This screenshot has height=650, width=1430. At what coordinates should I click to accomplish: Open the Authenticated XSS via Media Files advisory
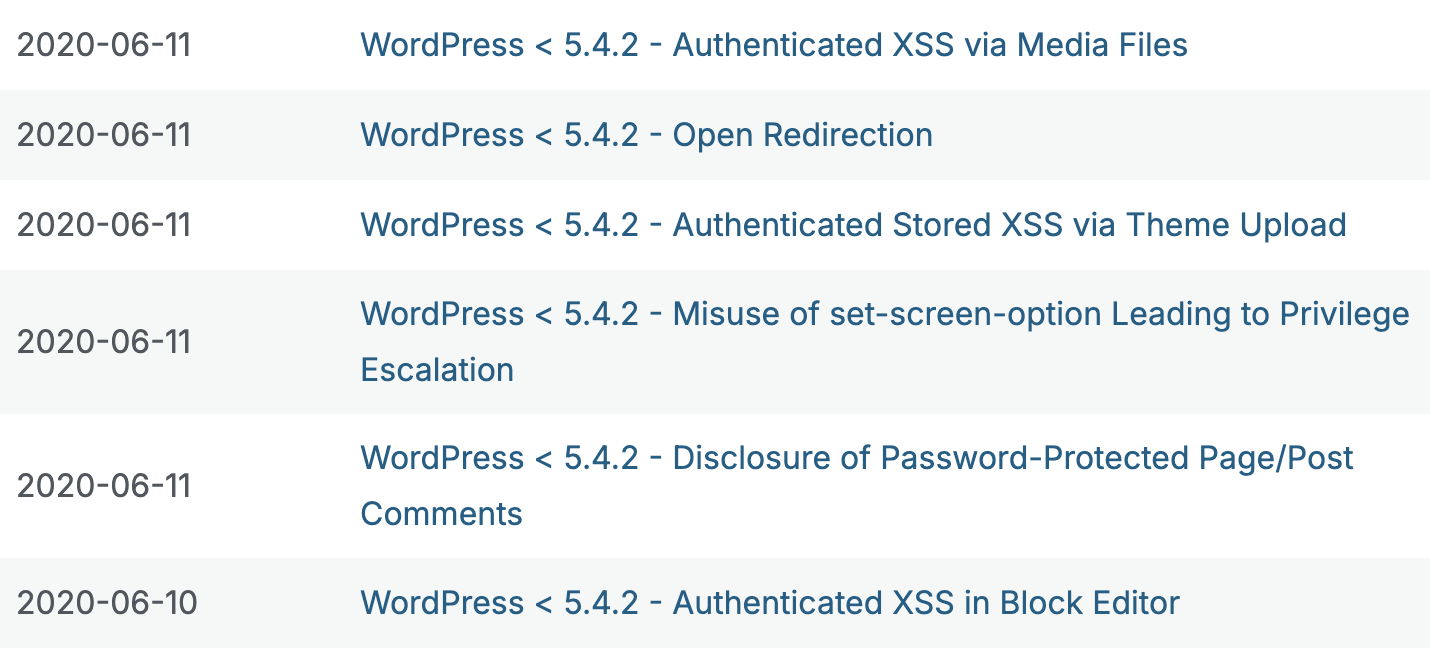(x=773, y=45)
